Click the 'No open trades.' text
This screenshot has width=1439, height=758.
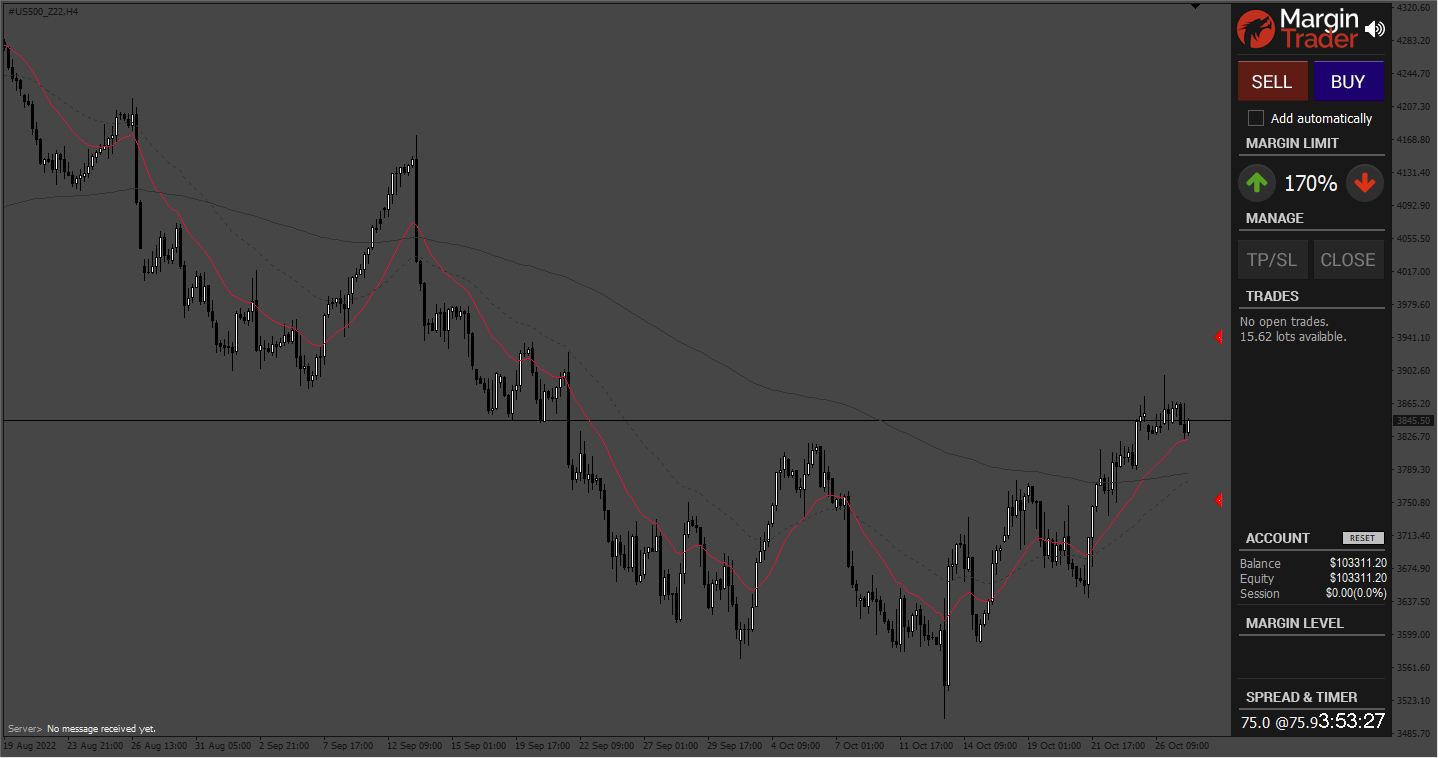(1284, 322)
